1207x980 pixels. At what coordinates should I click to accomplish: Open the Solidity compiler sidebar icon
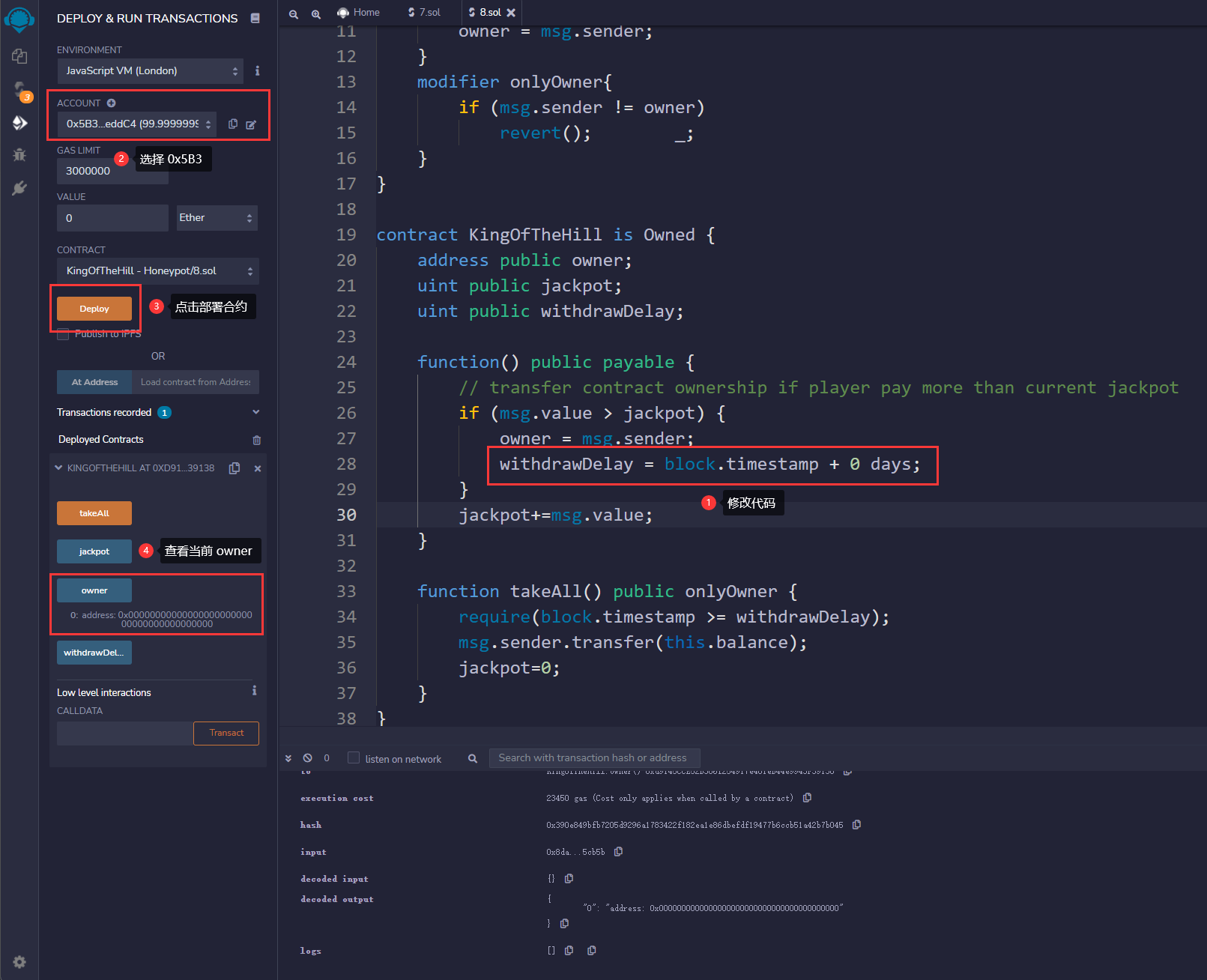click(x=19, y=91)
